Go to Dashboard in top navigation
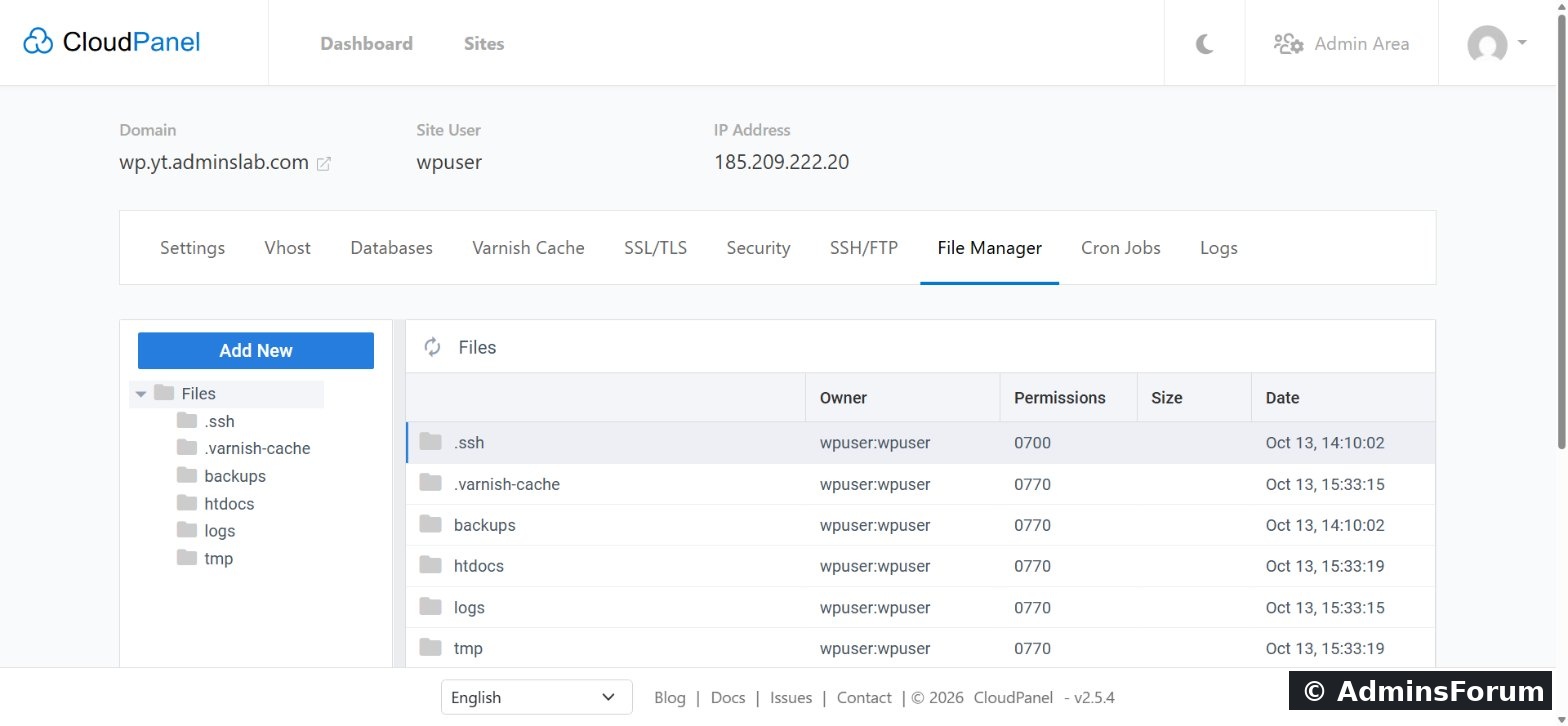Image resolution: width=1568 pixels, height=726 pixels. click(366, 44)
